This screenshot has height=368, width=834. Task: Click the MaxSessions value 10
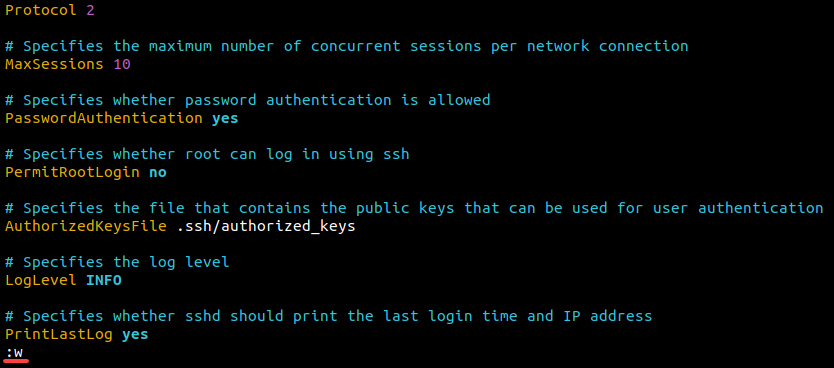[122, 64]
